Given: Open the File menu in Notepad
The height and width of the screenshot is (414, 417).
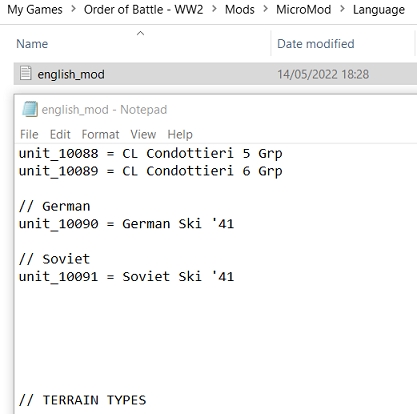Looking at the screenshot, I should (29, 134).
